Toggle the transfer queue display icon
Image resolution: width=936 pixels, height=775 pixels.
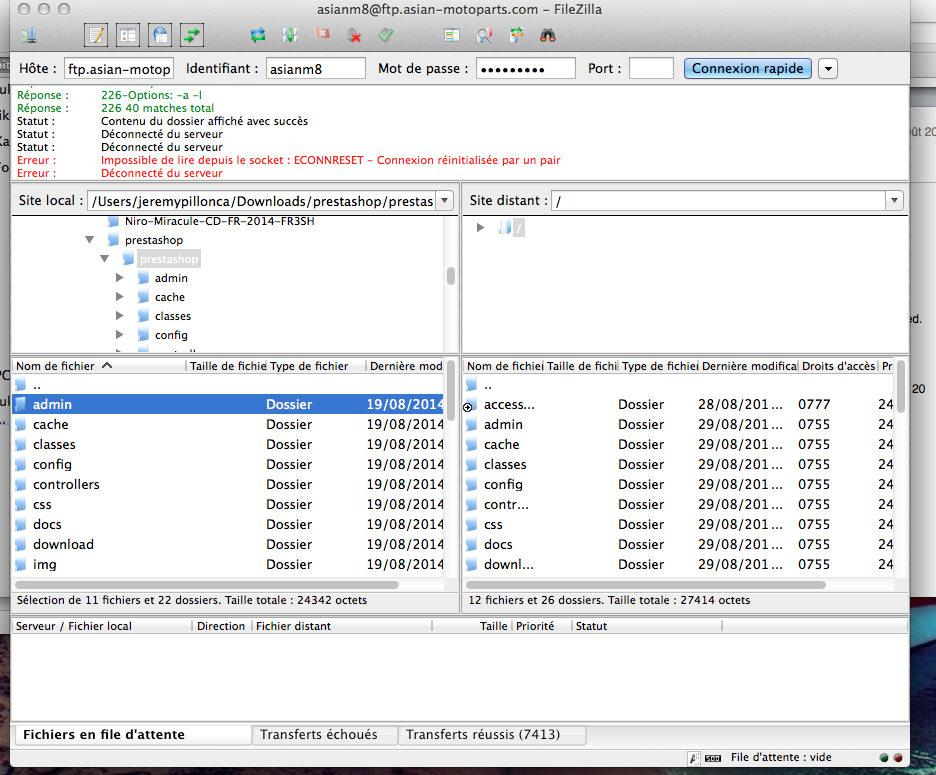(192, 35)
